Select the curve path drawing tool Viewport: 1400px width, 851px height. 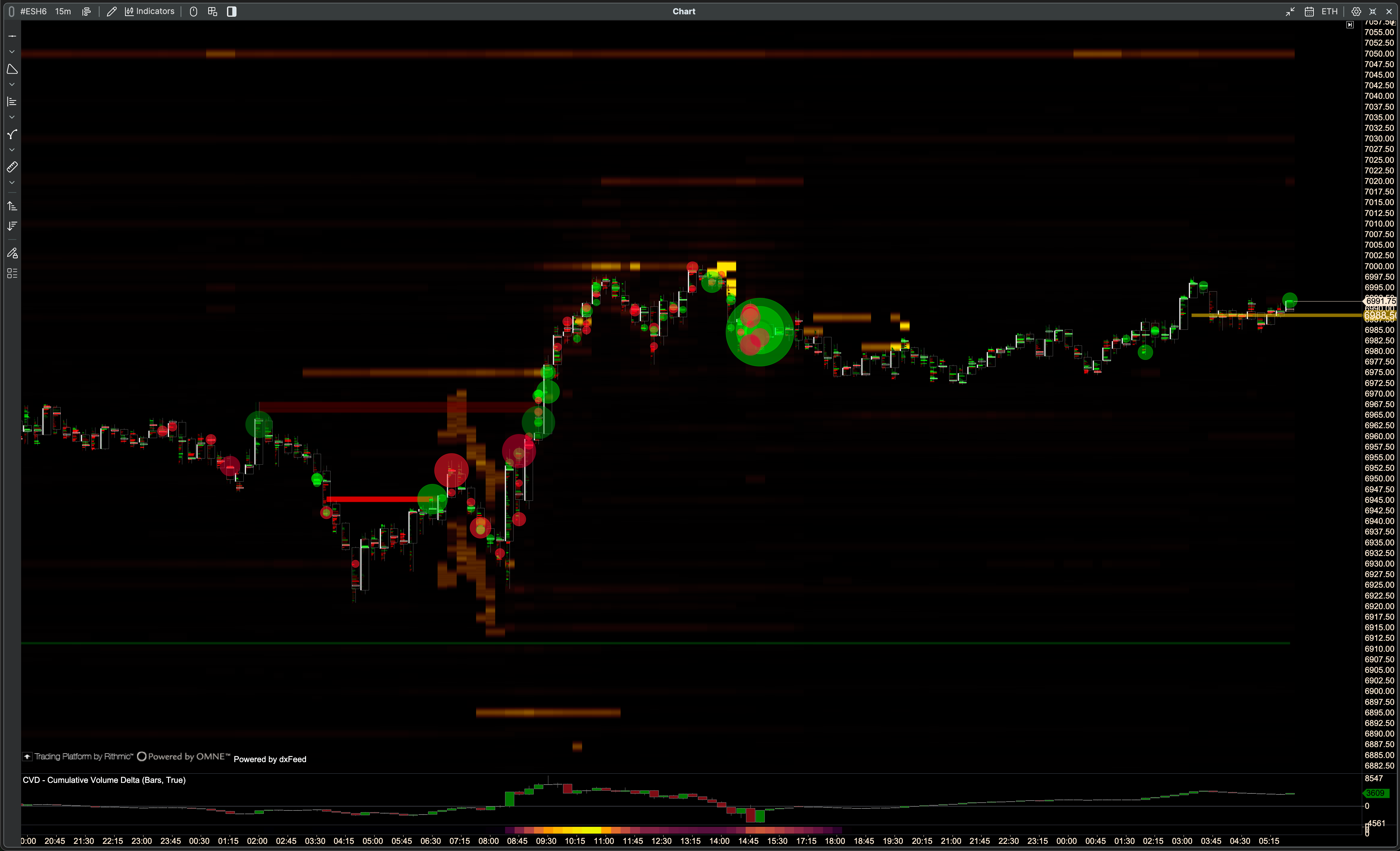click(x=12, y=135)
